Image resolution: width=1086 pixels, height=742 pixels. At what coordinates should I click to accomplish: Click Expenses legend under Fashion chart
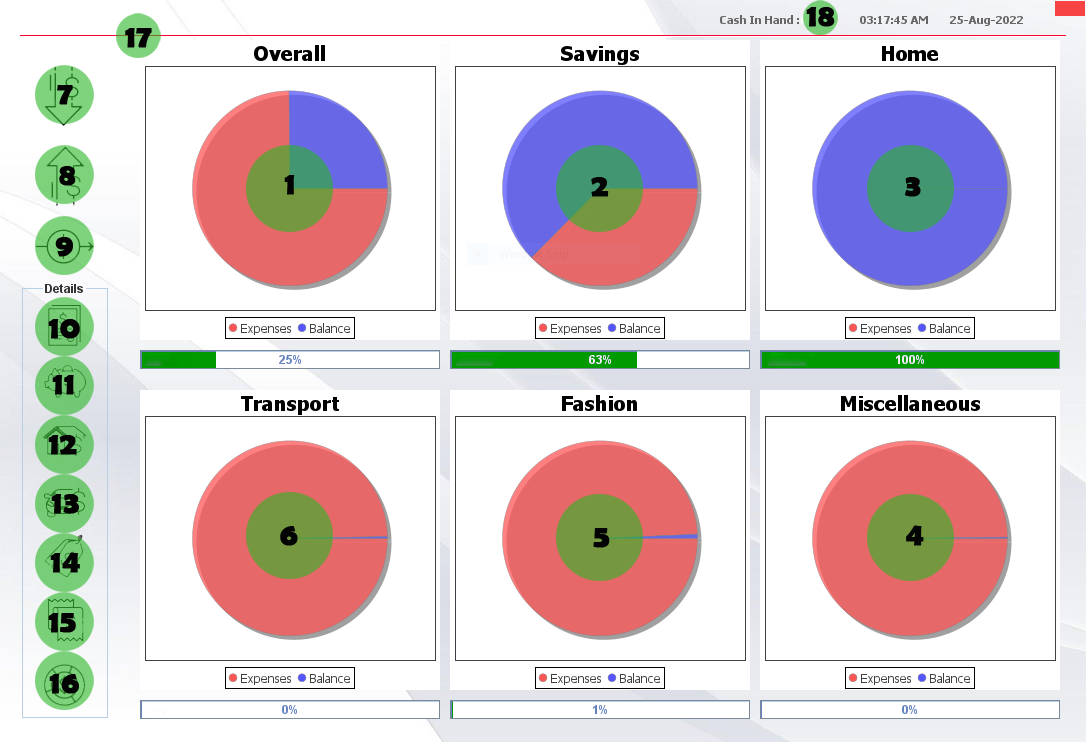[571, 678]
